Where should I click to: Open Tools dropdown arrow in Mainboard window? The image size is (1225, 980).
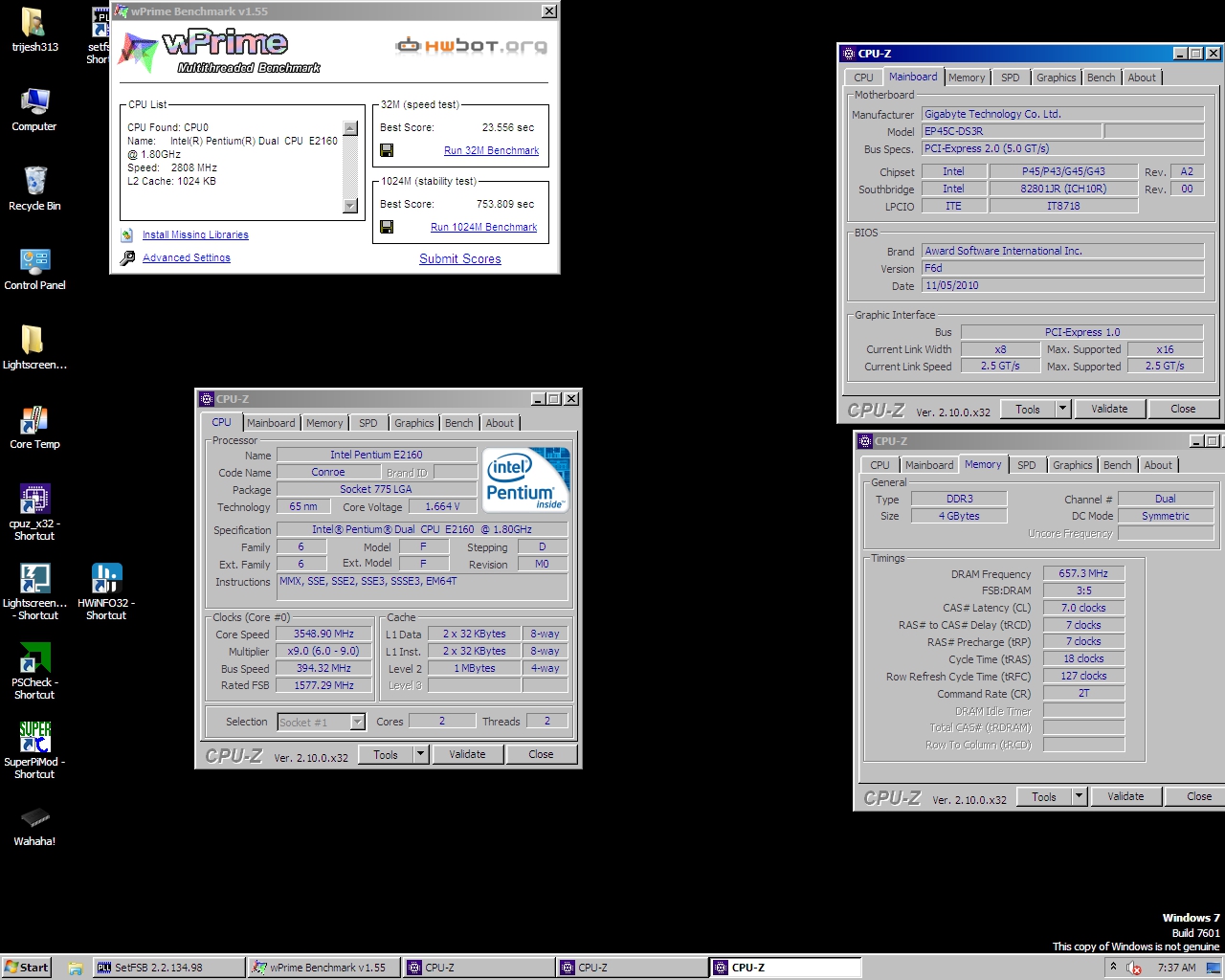coord(1062,409)
